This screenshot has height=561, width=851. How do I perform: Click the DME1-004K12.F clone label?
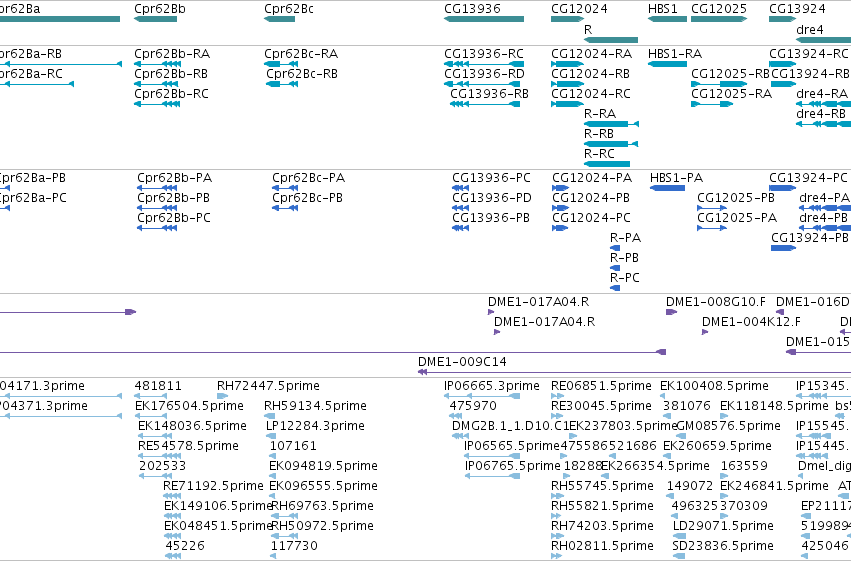point(751,323)
